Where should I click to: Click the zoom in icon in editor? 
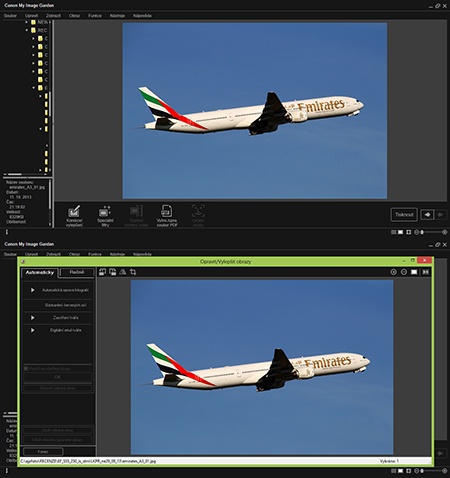pos(393,272)
